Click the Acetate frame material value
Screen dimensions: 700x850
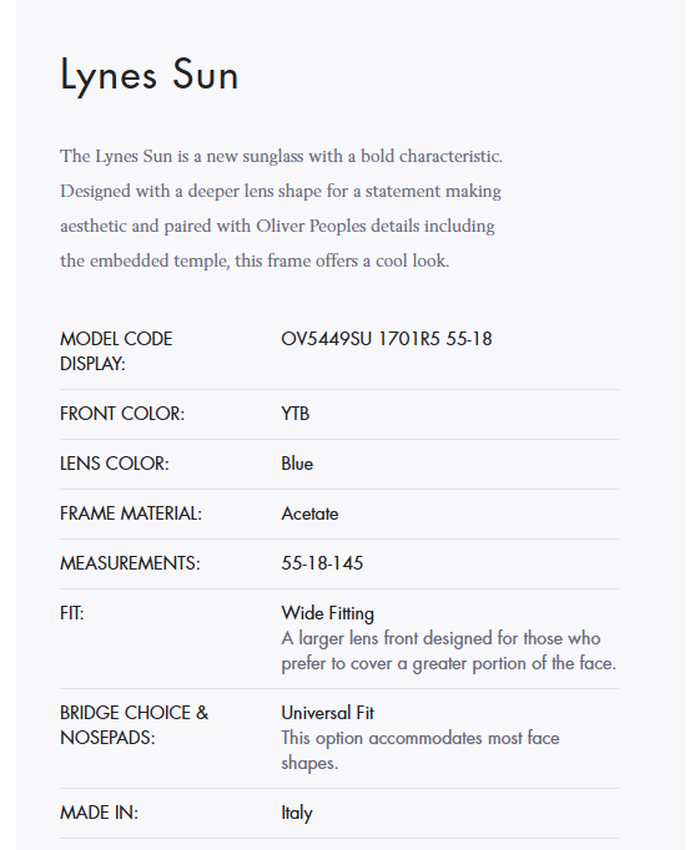(x=310, y=514)
